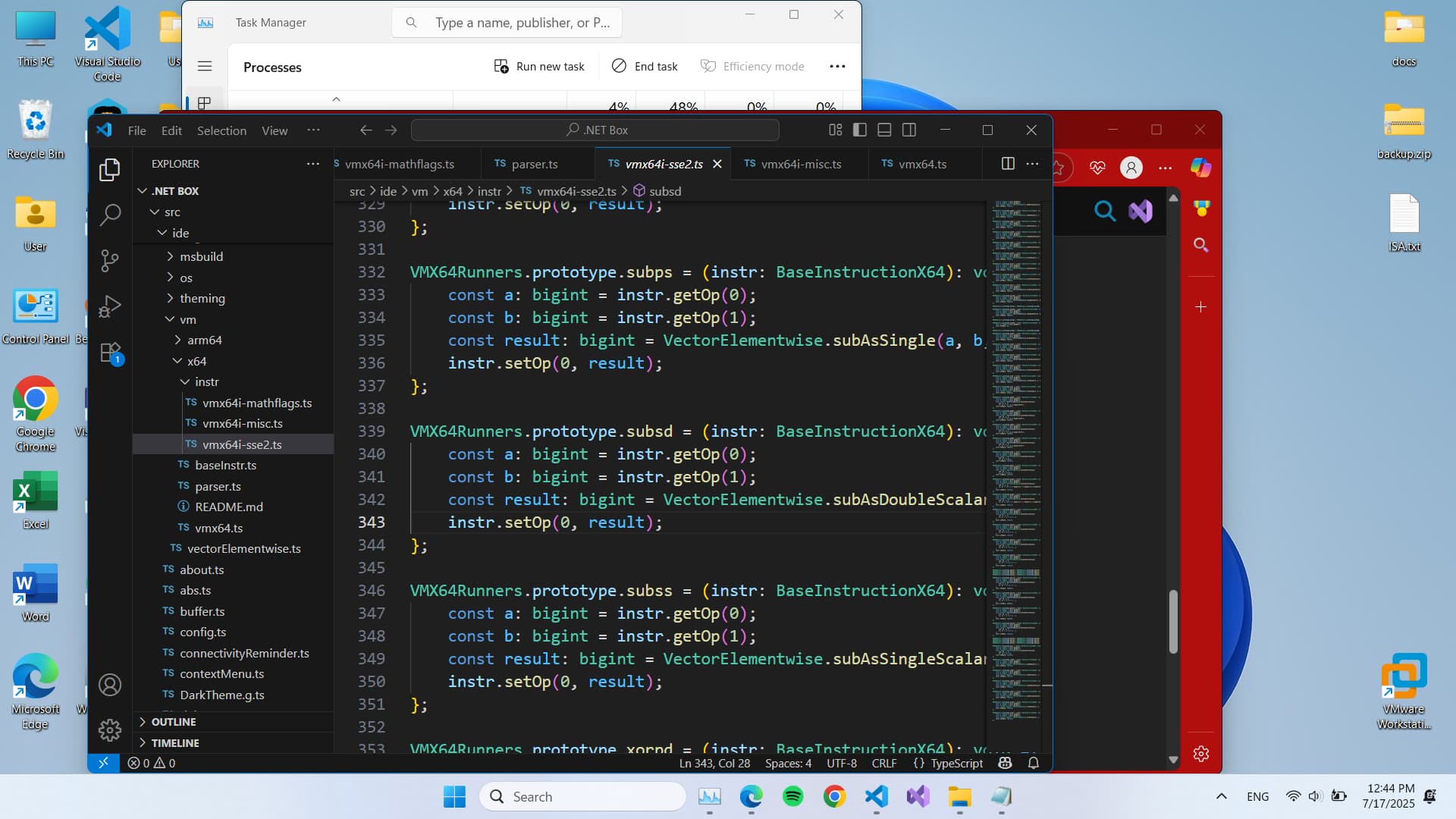Click the Task Manager search box

[x=507, y=23]
